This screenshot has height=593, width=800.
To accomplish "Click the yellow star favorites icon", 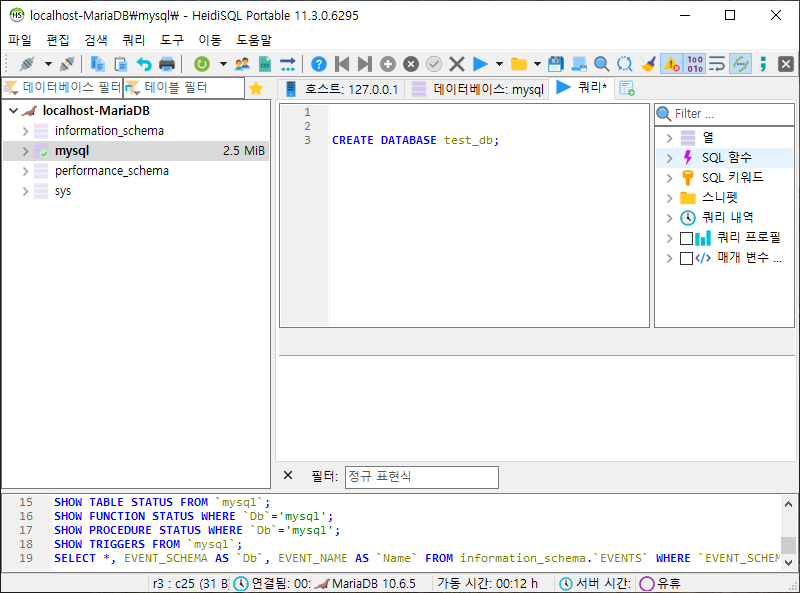I will [x=256, y=89].
